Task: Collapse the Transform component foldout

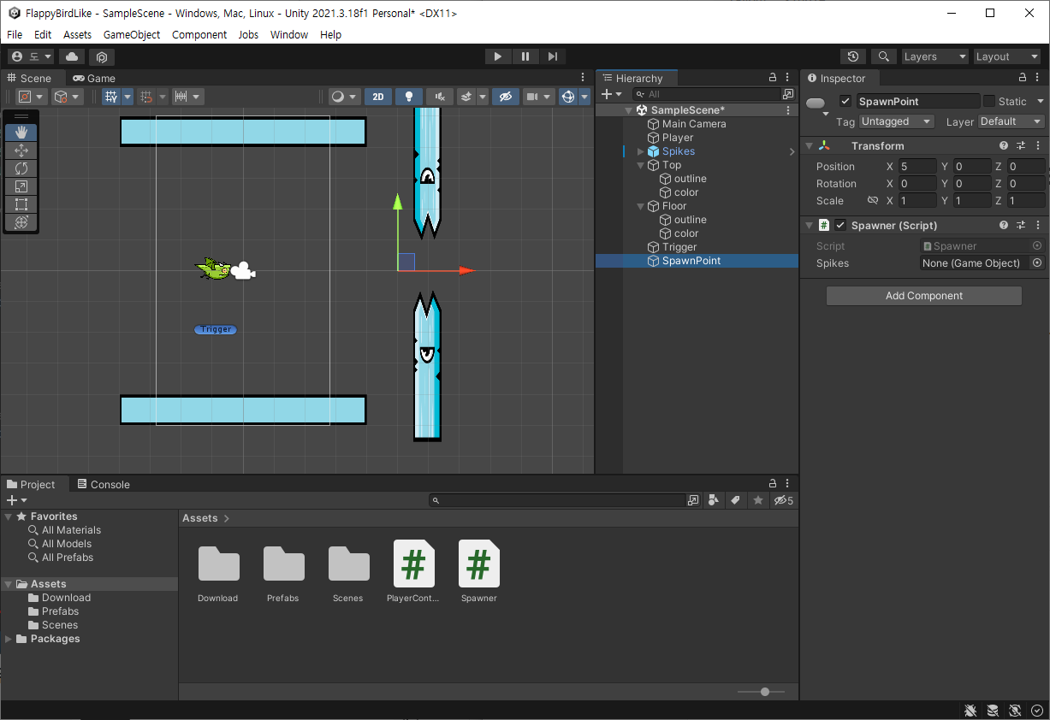Action: point(810,146)
